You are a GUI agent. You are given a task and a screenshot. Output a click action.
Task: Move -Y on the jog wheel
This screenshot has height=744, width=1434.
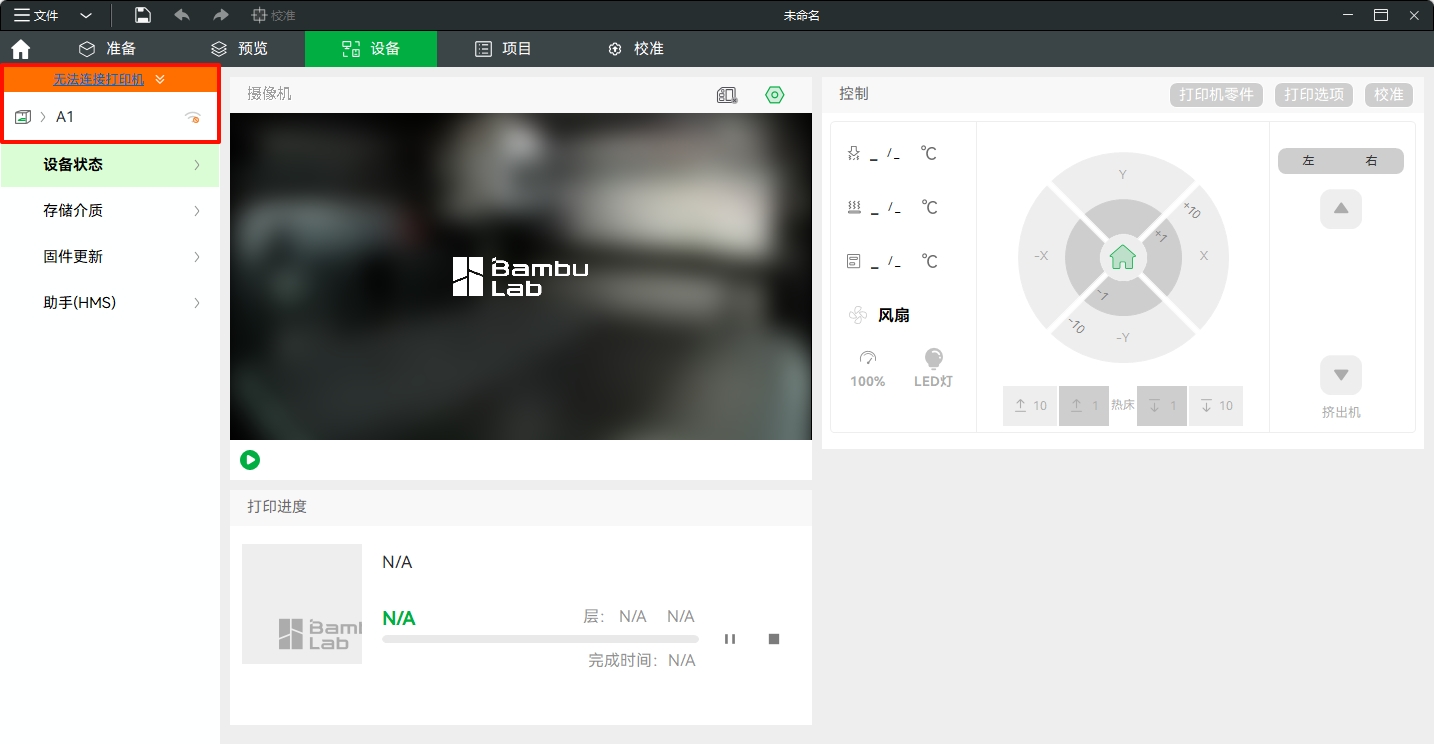(1123, 338)
